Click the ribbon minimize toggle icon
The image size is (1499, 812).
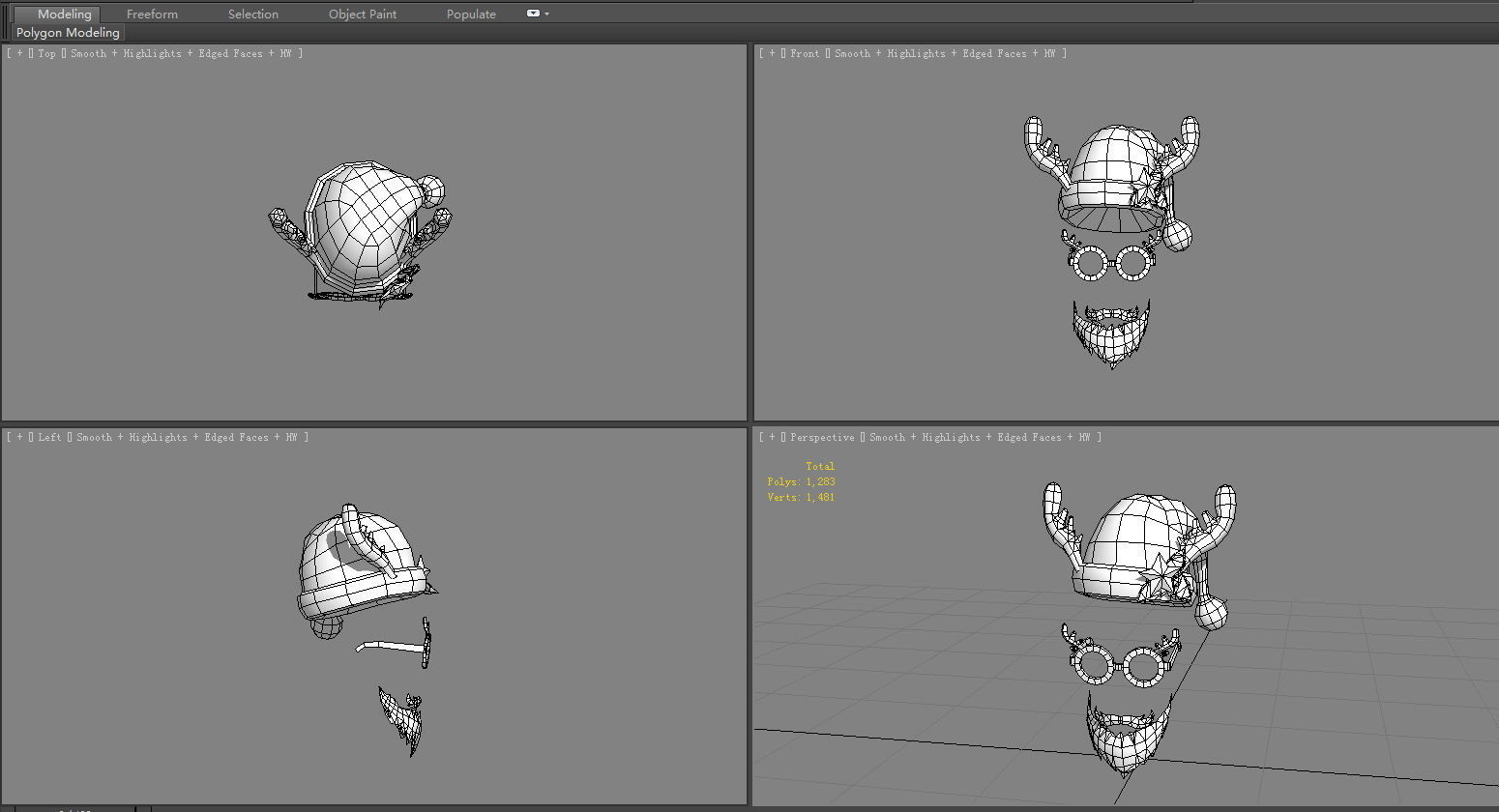tap(533, 14)
